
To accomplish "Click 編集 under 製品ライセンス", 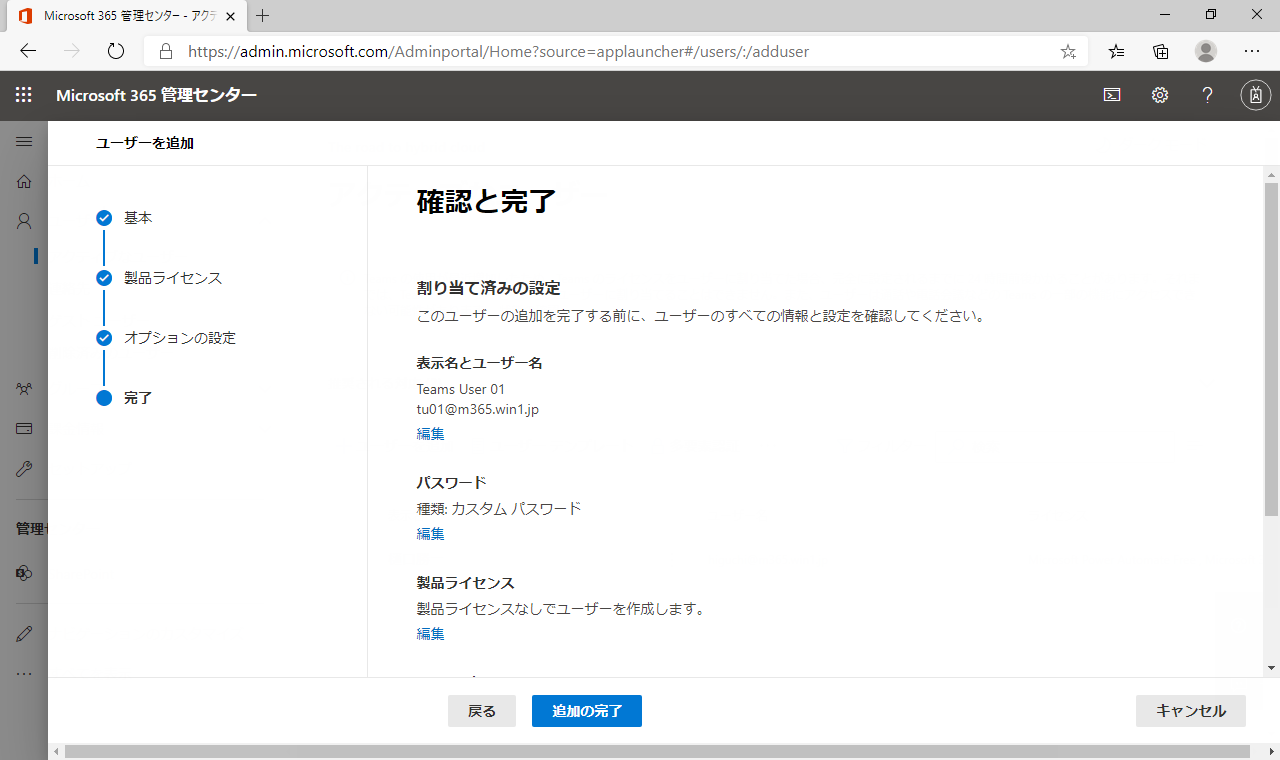I will (x=431, y=634).
